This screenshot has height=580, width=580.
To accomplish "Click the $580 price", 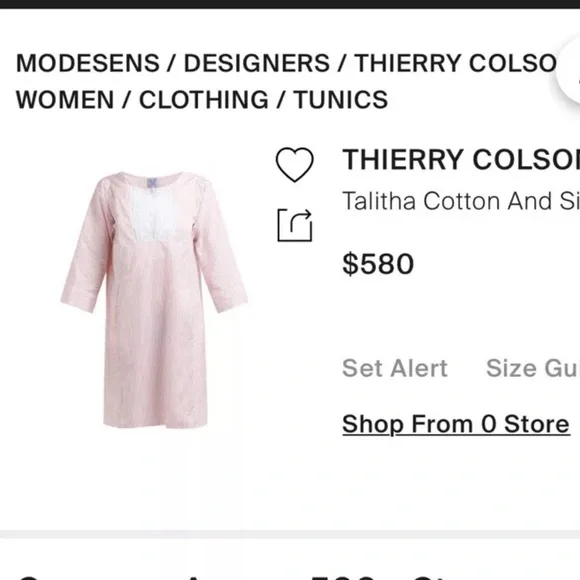I will point(378,264).
